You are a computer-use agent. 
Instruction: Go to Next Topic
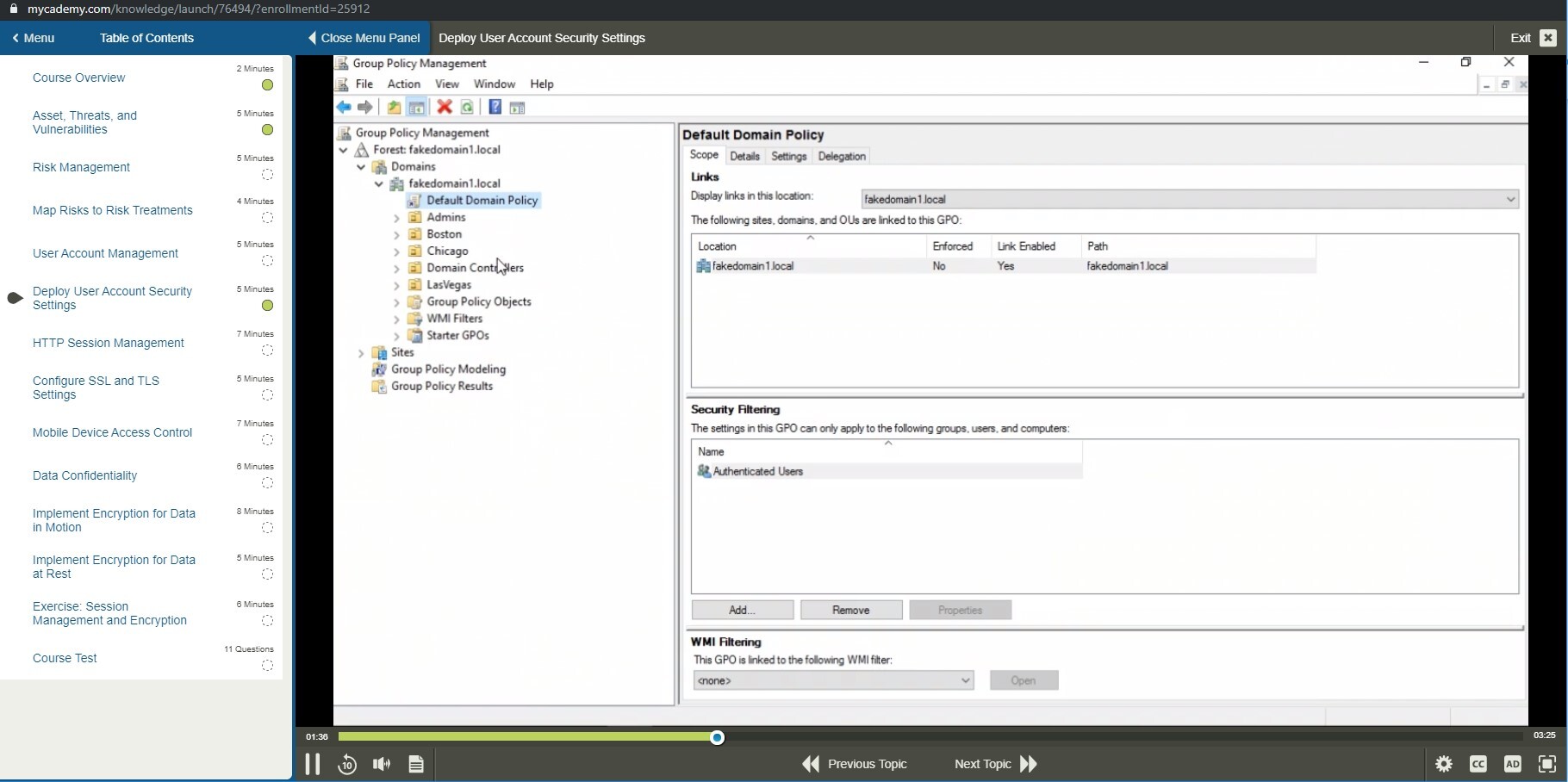click(982, 764)
